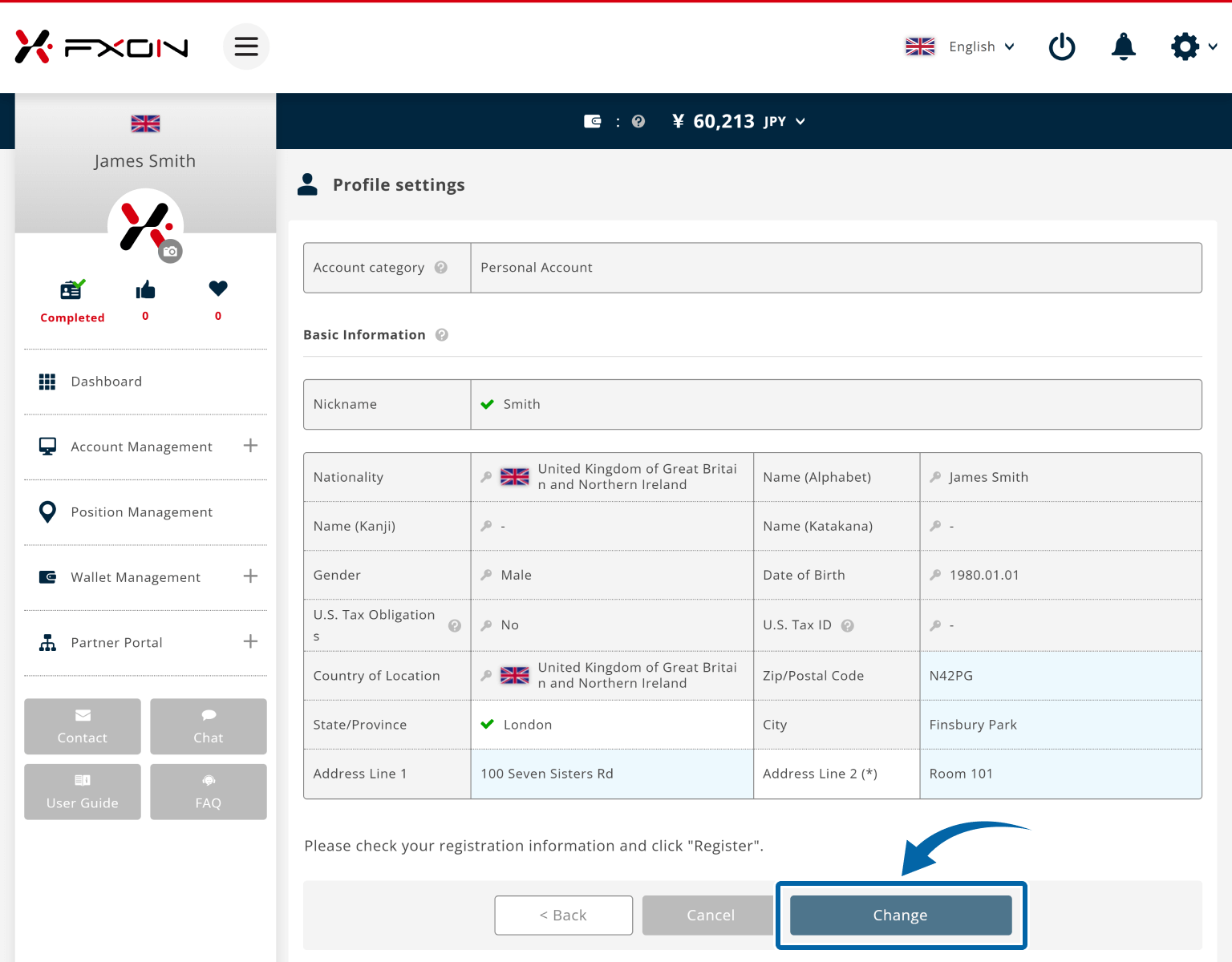
Task: Click the camera icon on avatar
Action: (170, 252)
